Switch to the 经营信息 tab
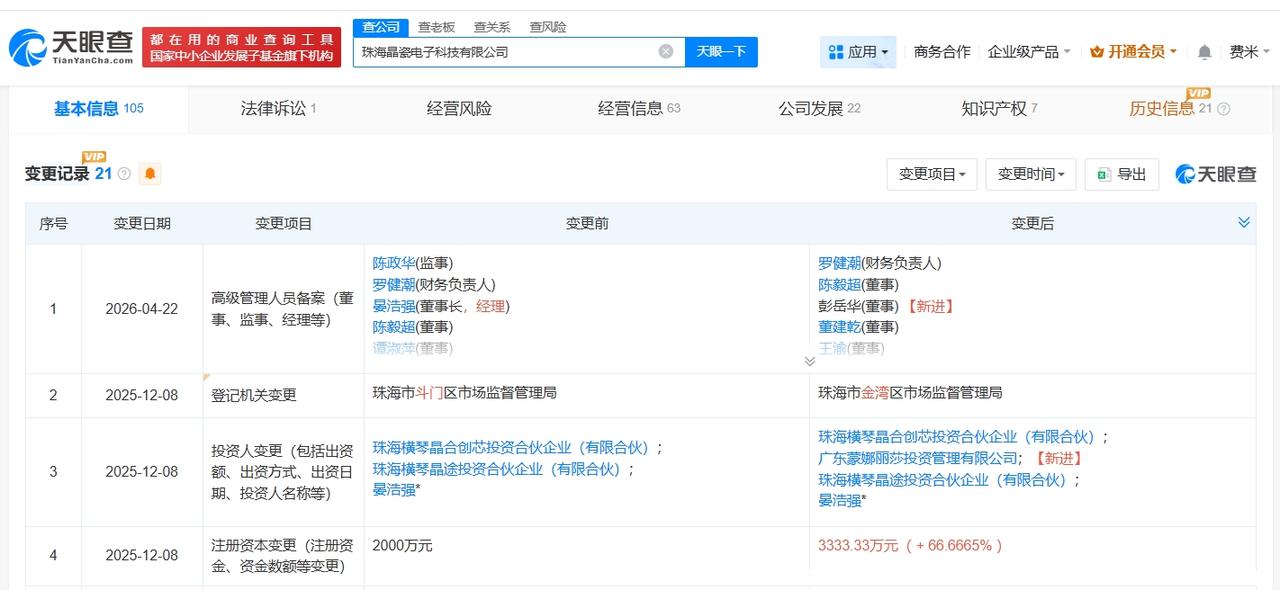Screen dimensions: 1280x590 pyautogui.click(x=639, y=109)
